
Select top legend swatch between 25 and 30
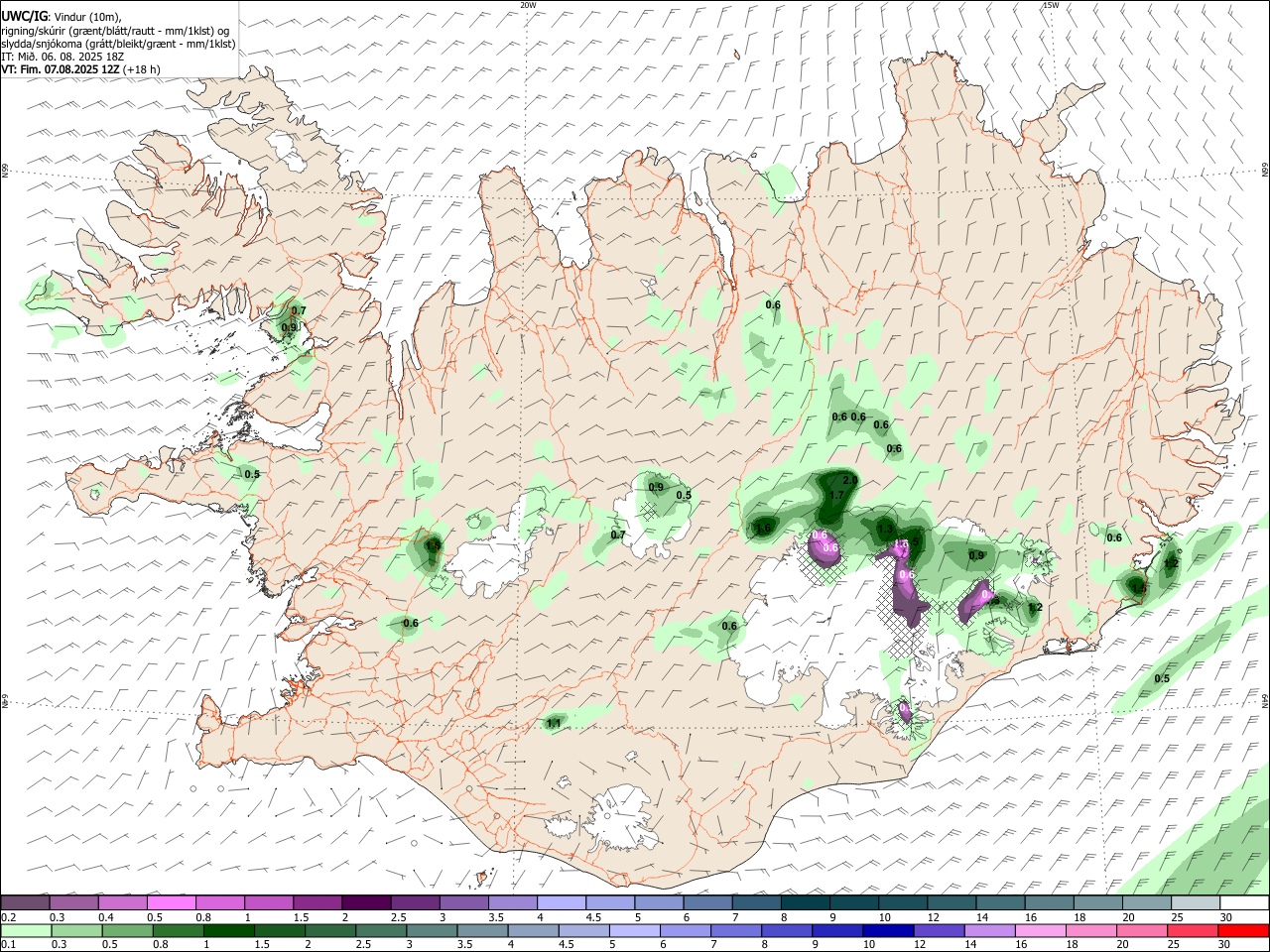(1195, 902)
